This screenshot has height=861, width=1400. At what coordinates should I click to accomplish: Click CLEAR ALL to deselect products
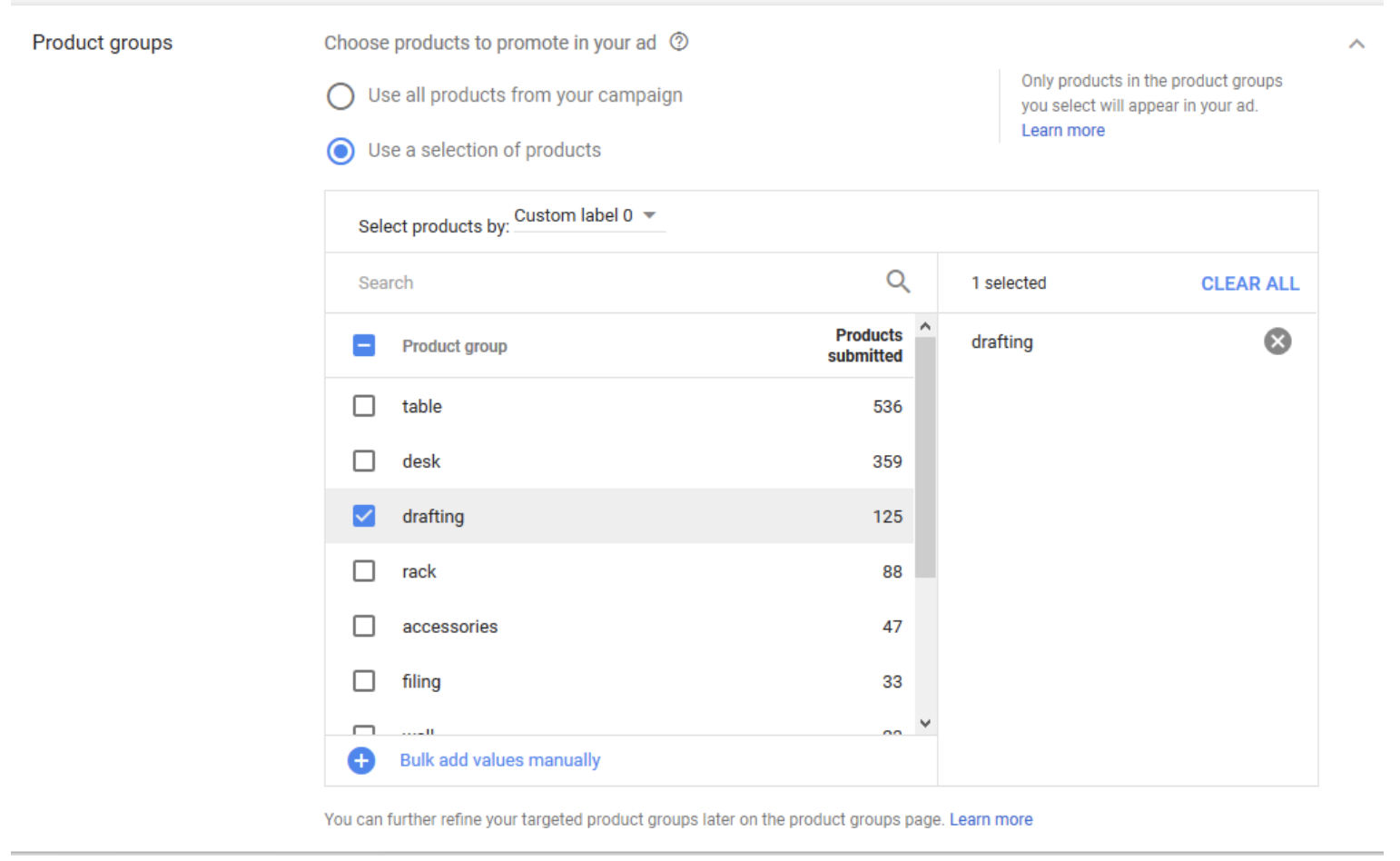[1250, 282]
